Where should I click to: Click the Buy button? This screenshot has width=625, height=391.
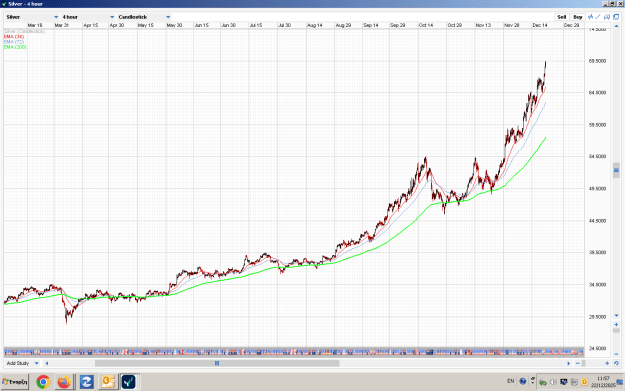point(578,17)
